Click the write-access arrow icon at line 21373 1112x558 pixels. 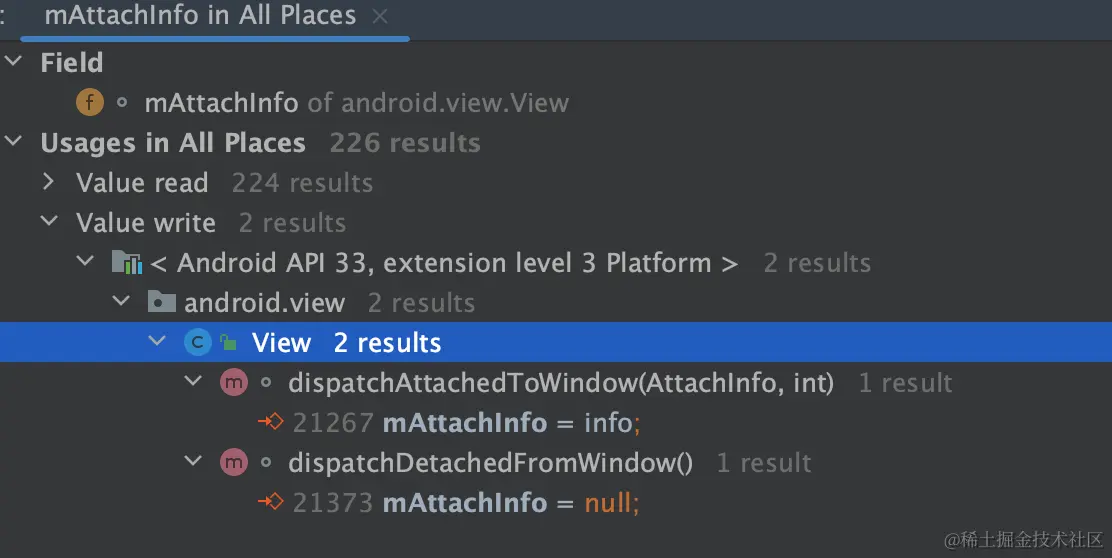pos(270,502)
